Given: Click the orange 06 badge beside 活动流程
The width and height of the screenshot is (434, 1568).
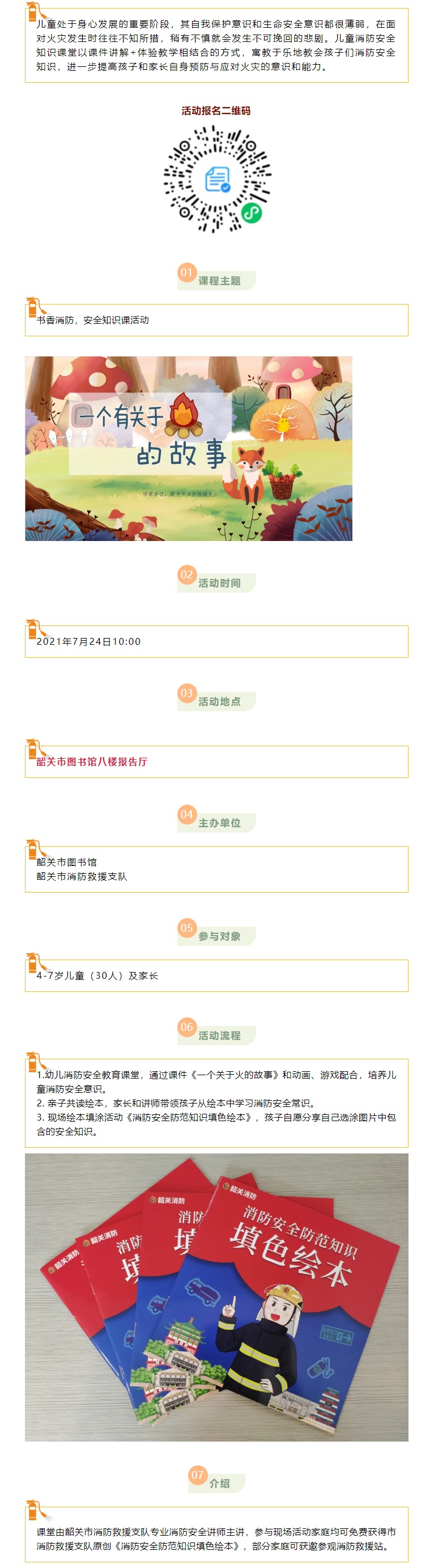Looking at the screenshot, I should click(x=186, y=1027).
